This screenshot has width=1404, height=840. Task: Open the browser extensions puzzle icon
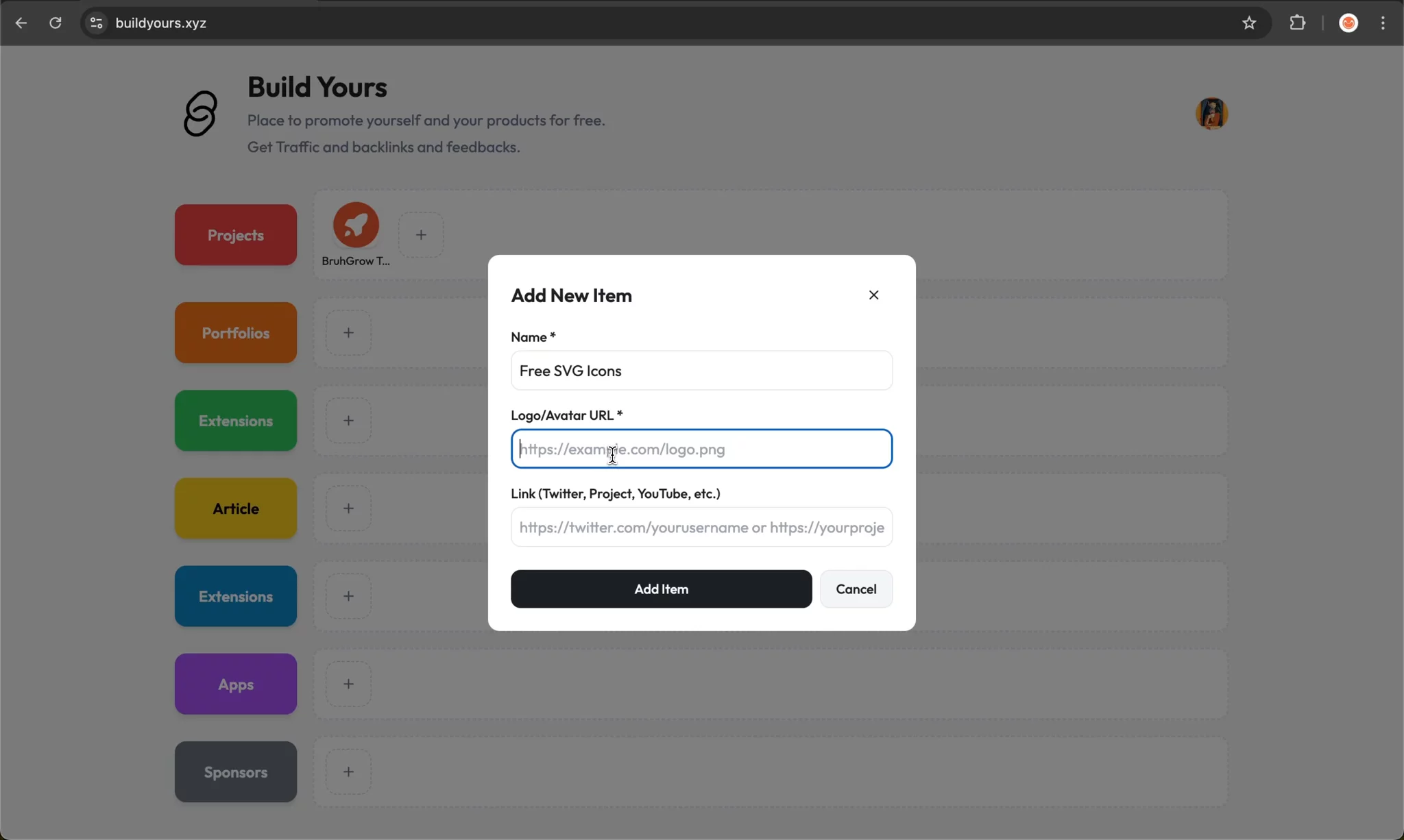coord(1297,23)
